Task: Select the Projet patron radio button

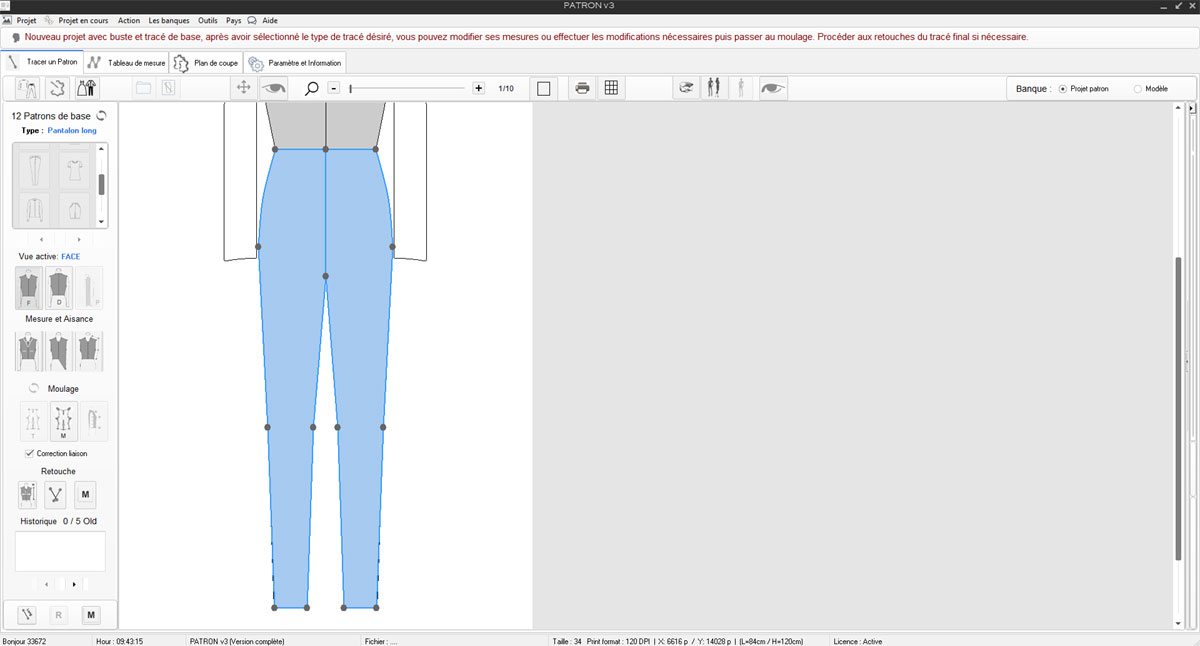Action: [1062, 89]
